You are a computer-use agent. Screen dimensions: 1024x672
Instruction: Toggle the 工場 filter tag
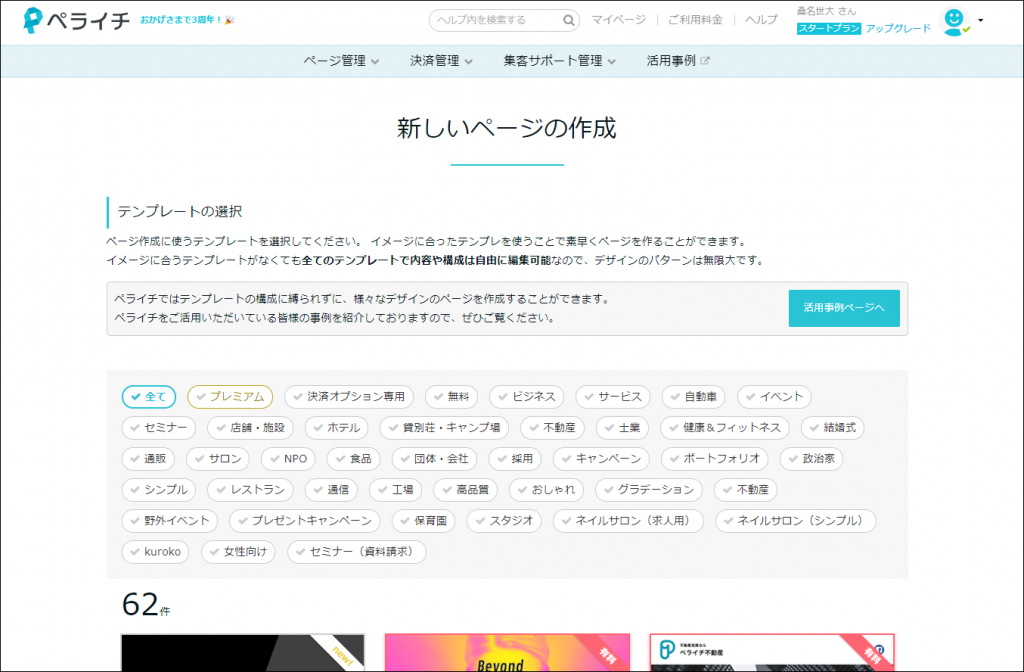pyautogui.click(x=396, y=490)
